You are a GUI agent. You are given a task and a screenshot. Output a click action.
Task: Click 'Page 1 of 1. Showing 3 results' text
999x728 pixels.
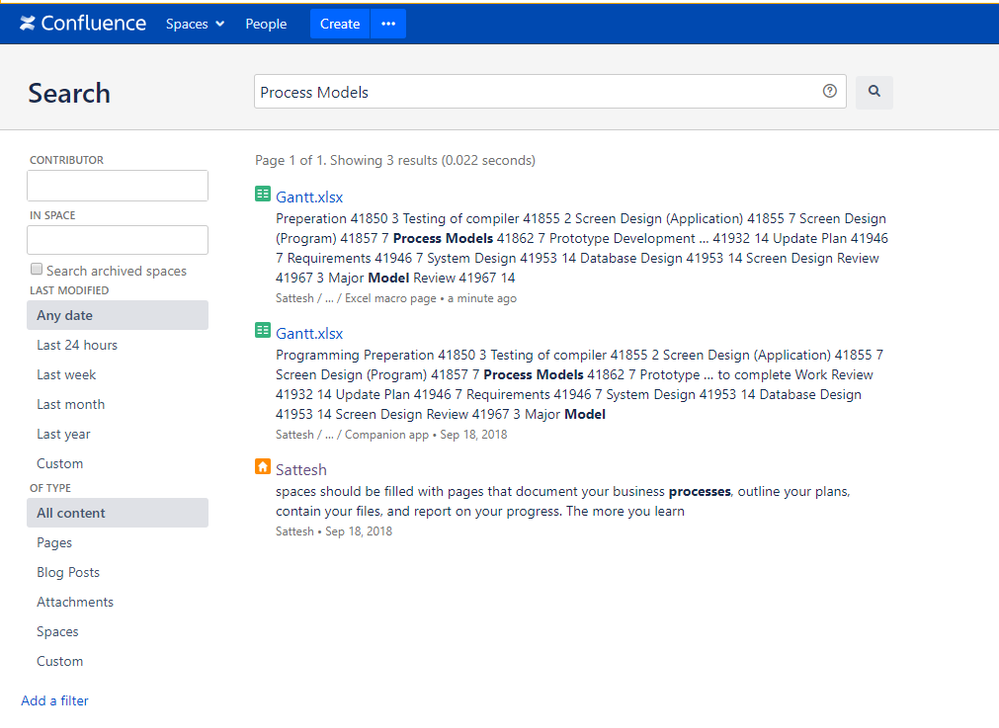tap(395, 161)
